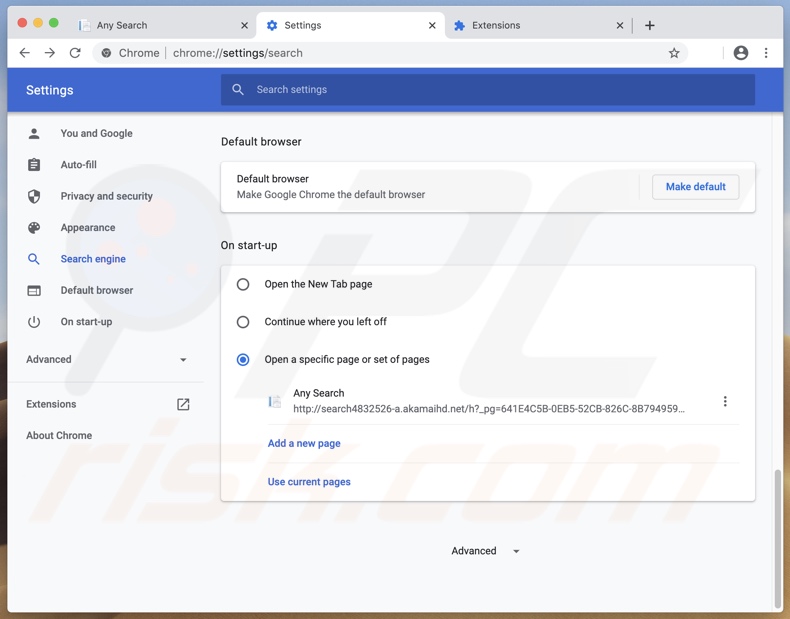Viewport: 790px width, 619px height.
Task: Select Open a specific page or set of pages
Action: pos(243,360)
